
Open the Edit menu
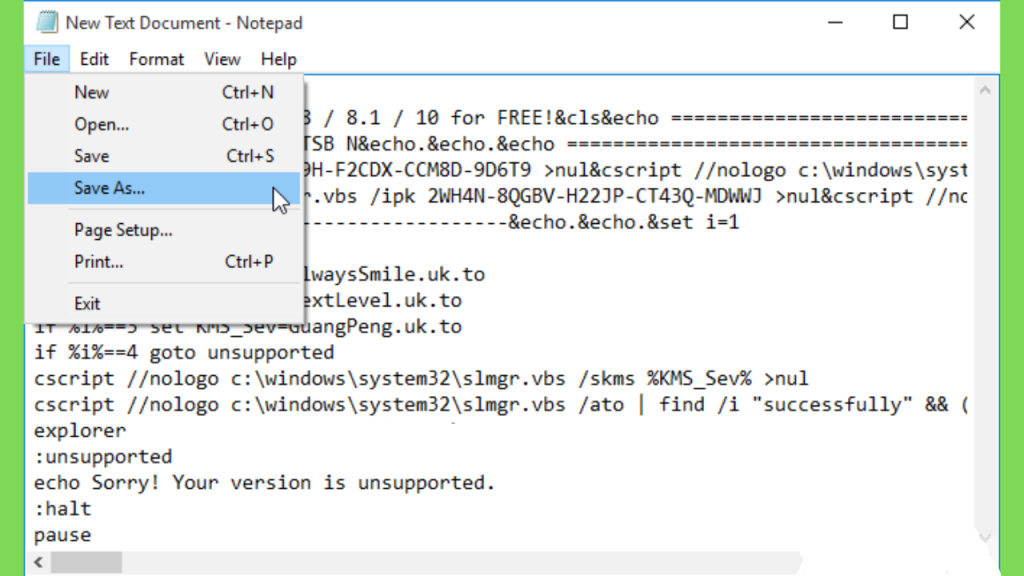tap(94, 59)
